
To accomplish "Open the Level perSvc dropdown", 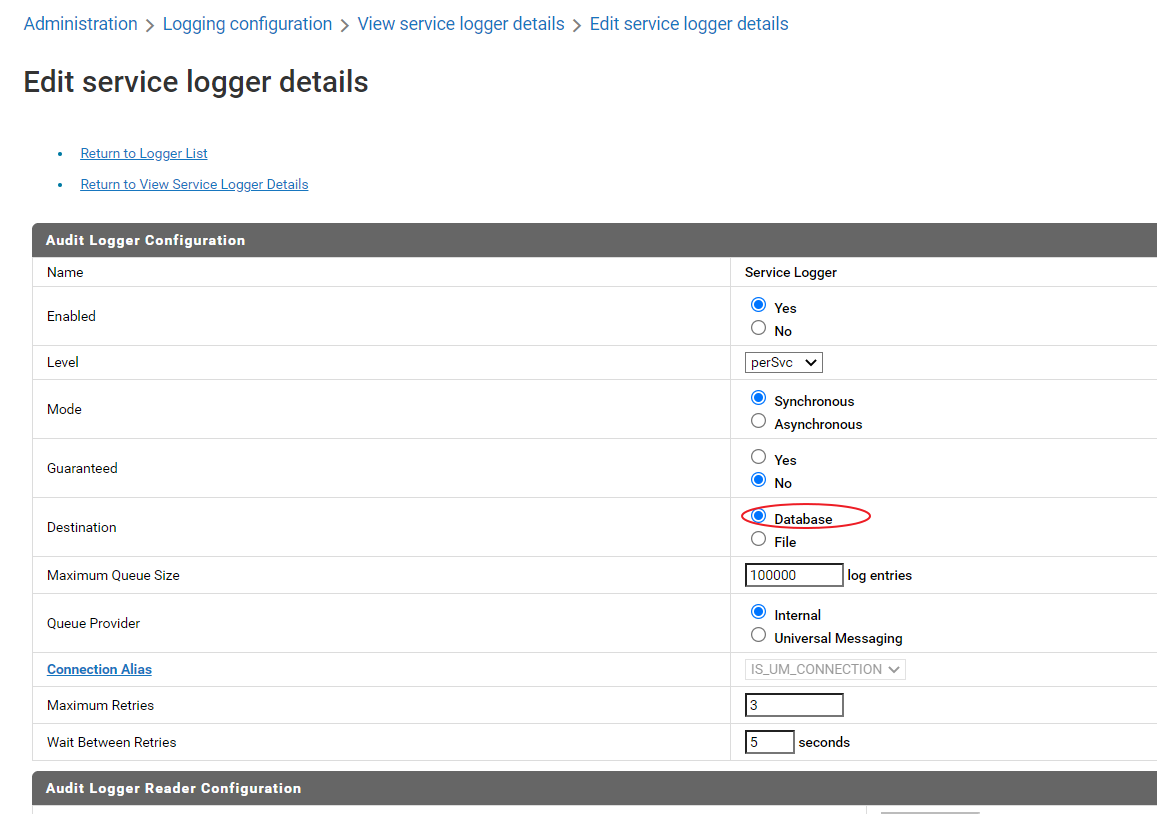I will point(784,362).
